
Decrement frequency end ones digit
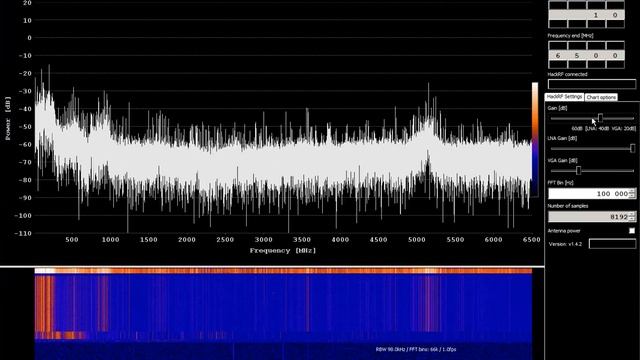pos(615,64)
